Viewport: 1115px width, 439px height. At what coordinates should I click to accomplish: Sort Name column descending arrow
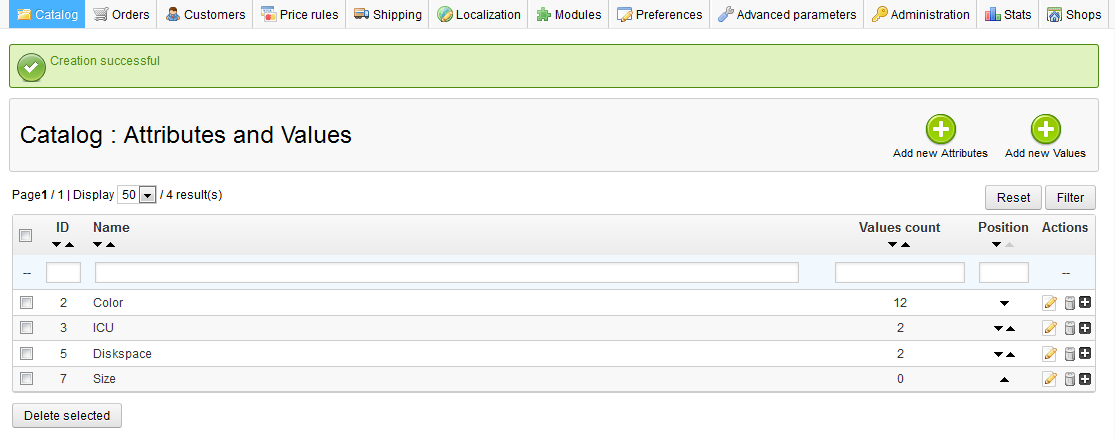coord(98,245)
